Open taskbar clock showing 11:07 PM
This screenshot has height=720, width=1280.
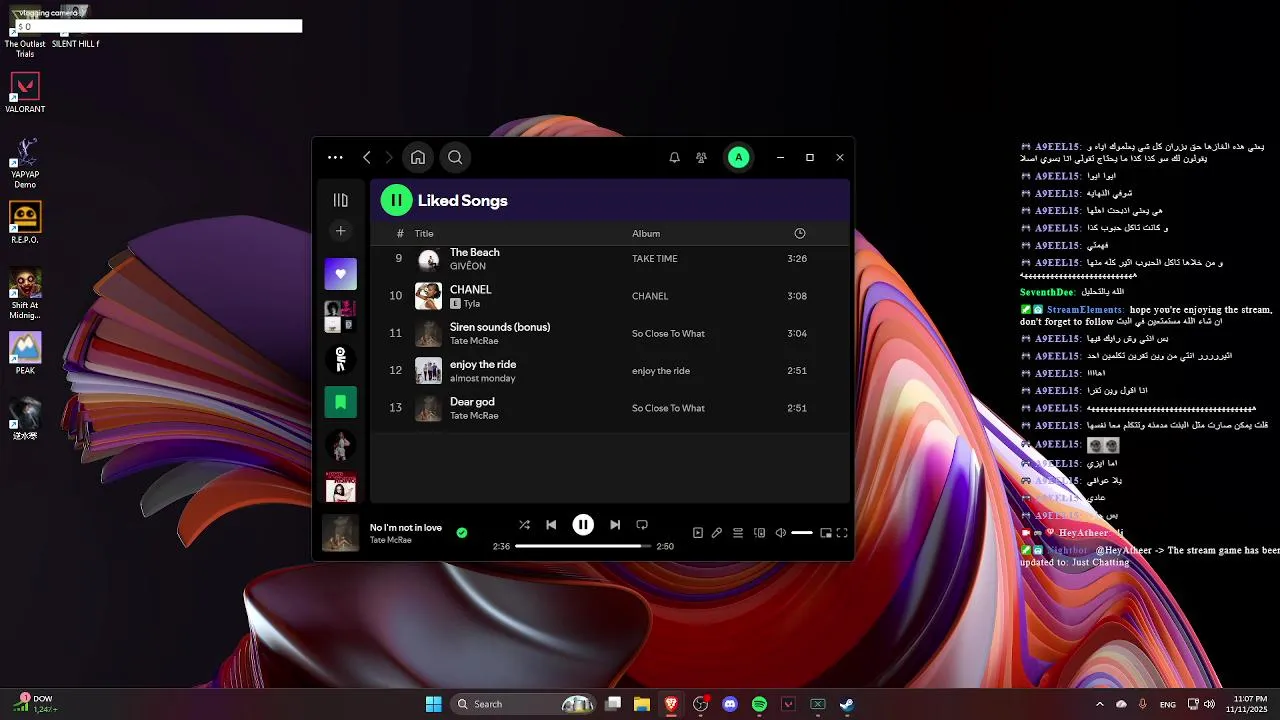1246,704
